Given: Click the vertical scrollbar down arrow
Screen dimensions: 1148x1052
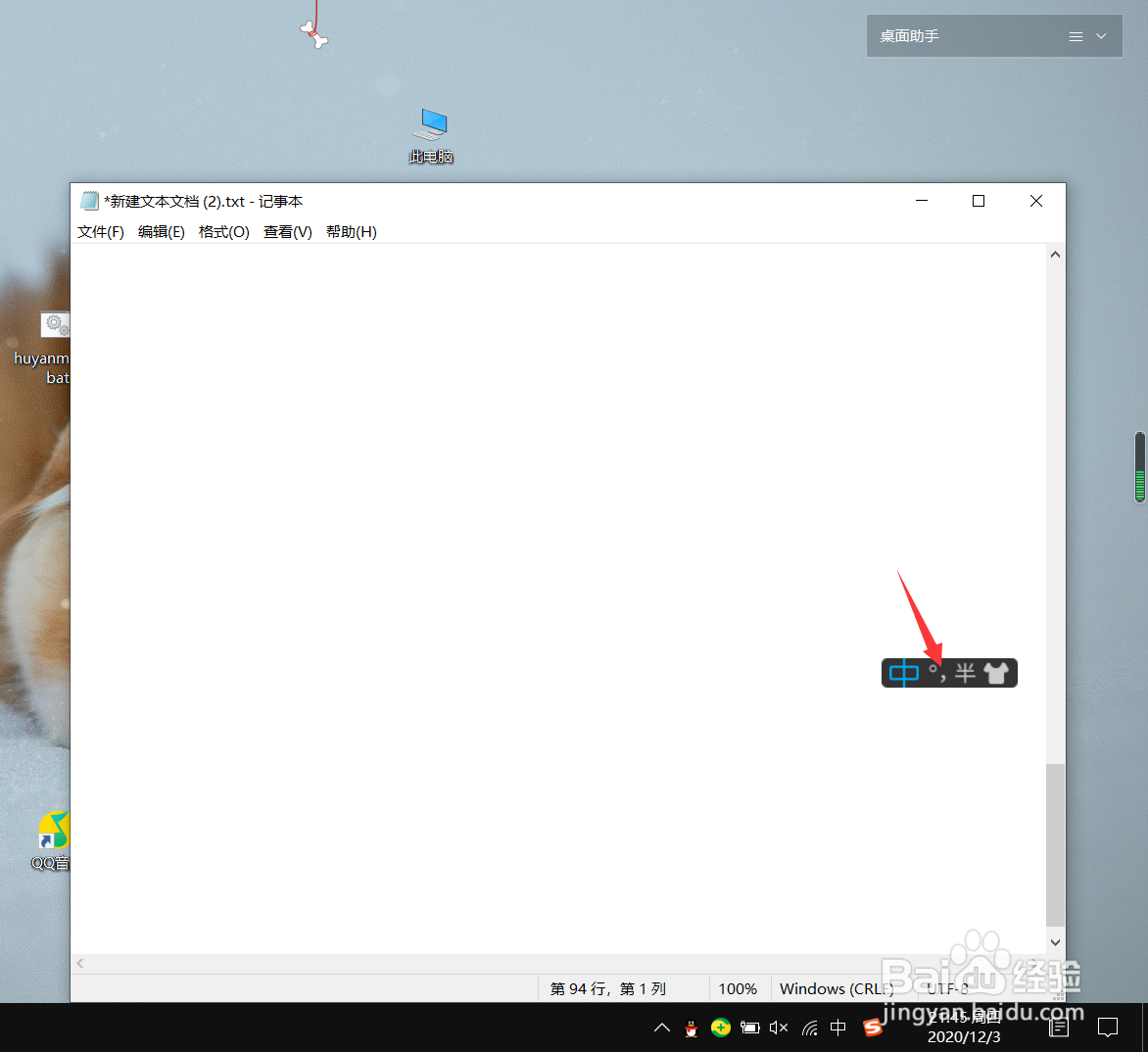Looking at the screenshot, I should tap(1055, 942).
